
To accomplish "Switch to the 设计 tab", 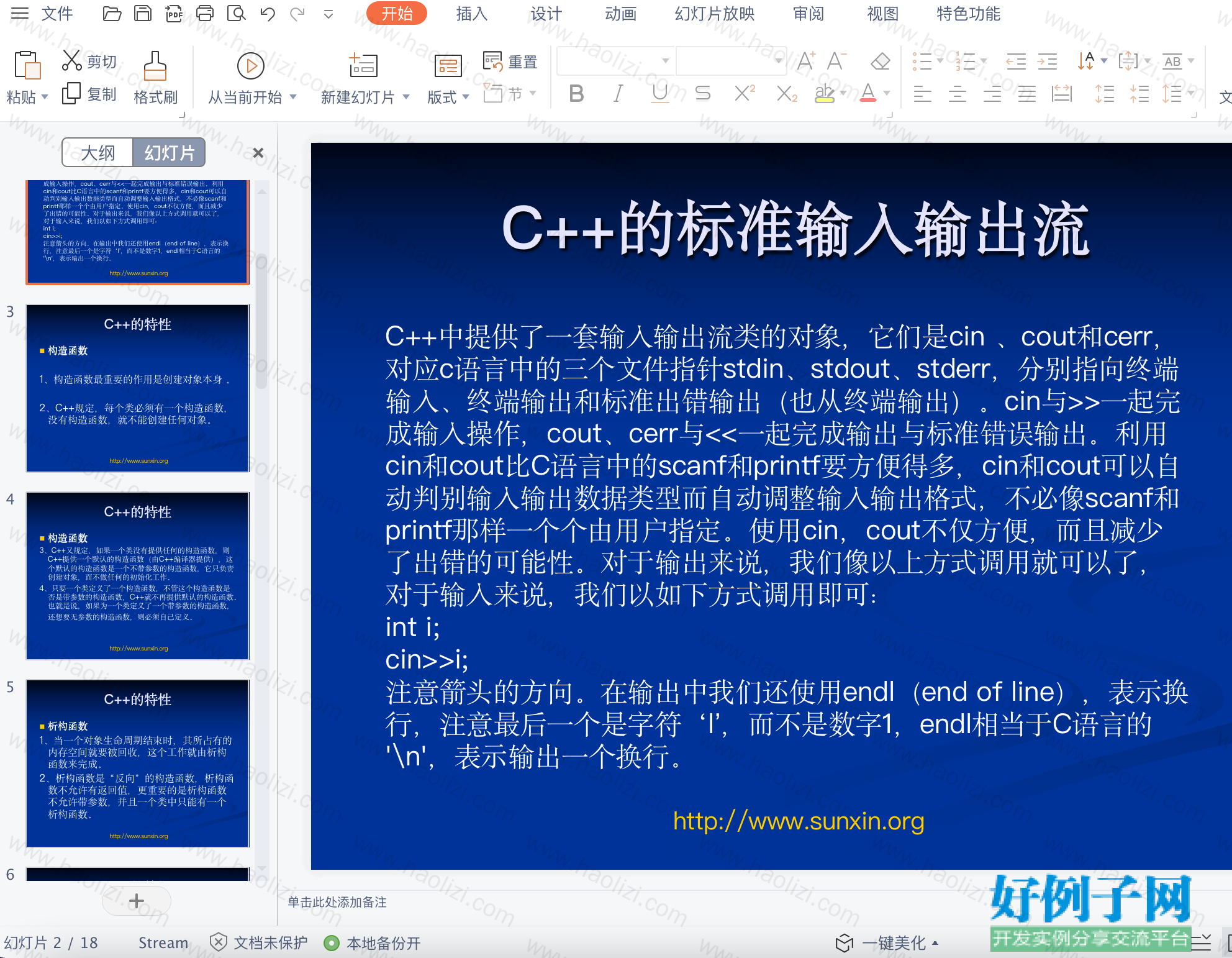I will (546, 13).
